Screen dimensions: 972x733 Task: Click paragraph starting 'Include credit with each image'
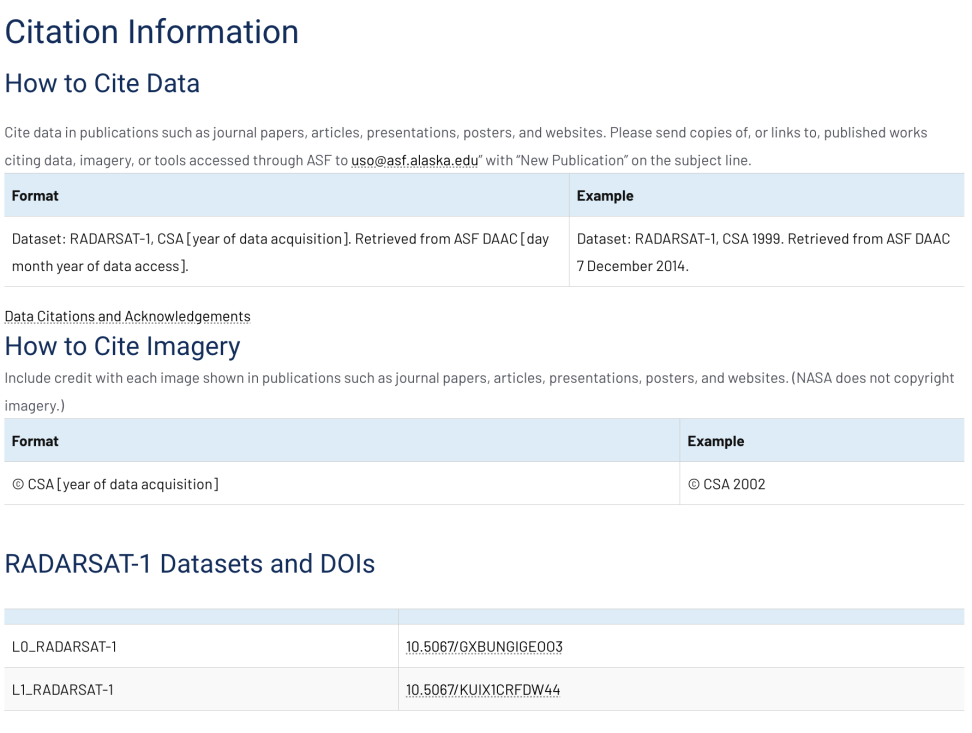(479, 392)
